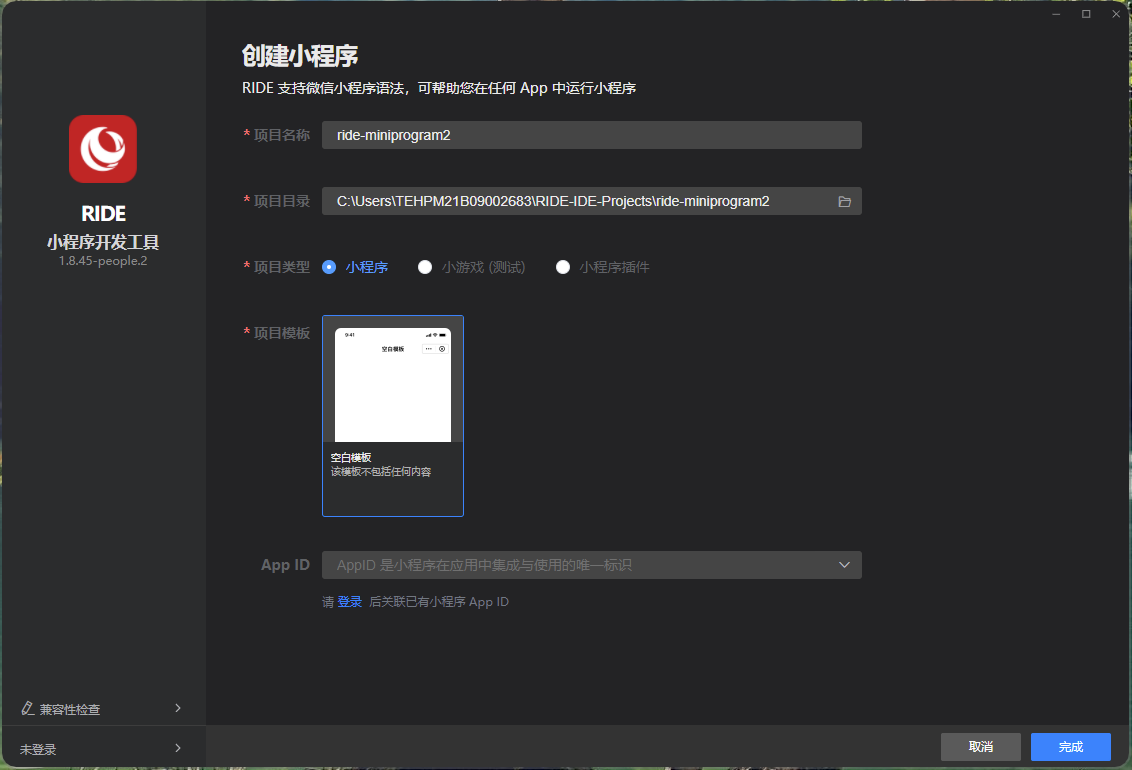Close the RIDE window

(1115, 14)
